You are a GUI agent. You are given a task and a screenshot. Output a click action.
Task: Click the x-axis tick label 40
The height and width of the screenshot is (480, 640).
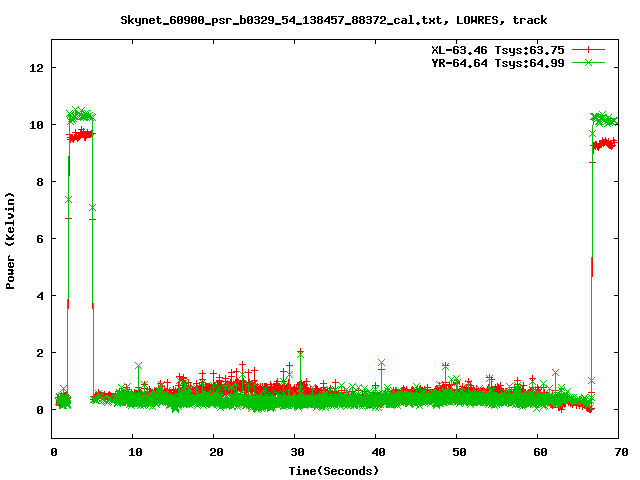[378, 452]
